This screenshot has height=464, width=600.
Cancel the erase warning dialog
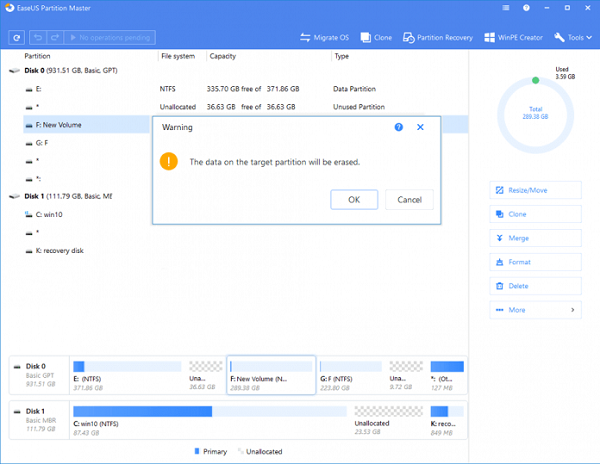409,199
